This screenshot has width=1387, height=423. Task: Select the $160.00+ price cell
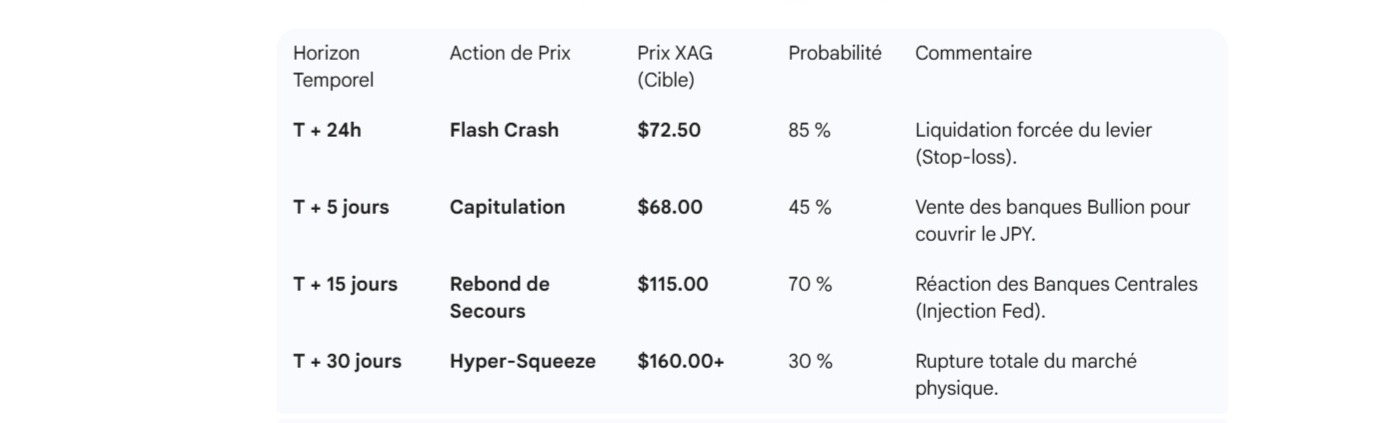[x=680, y=361]
